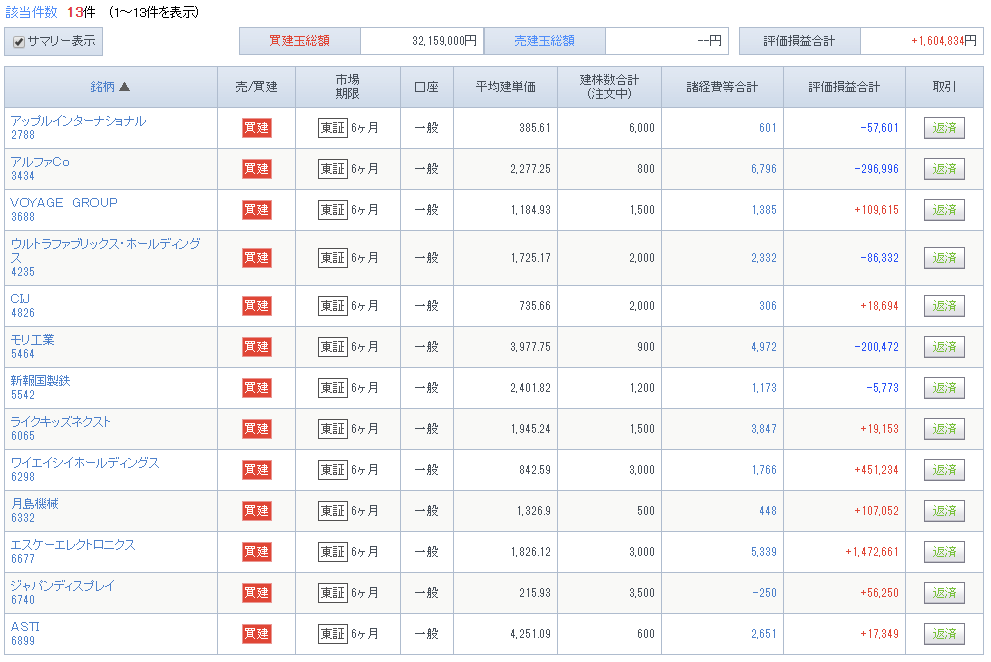Viewport: 991px width, 662px height.
Task: Open profit/loss -57,601 link
Action: pyautogui.click(x=879, y=128)
